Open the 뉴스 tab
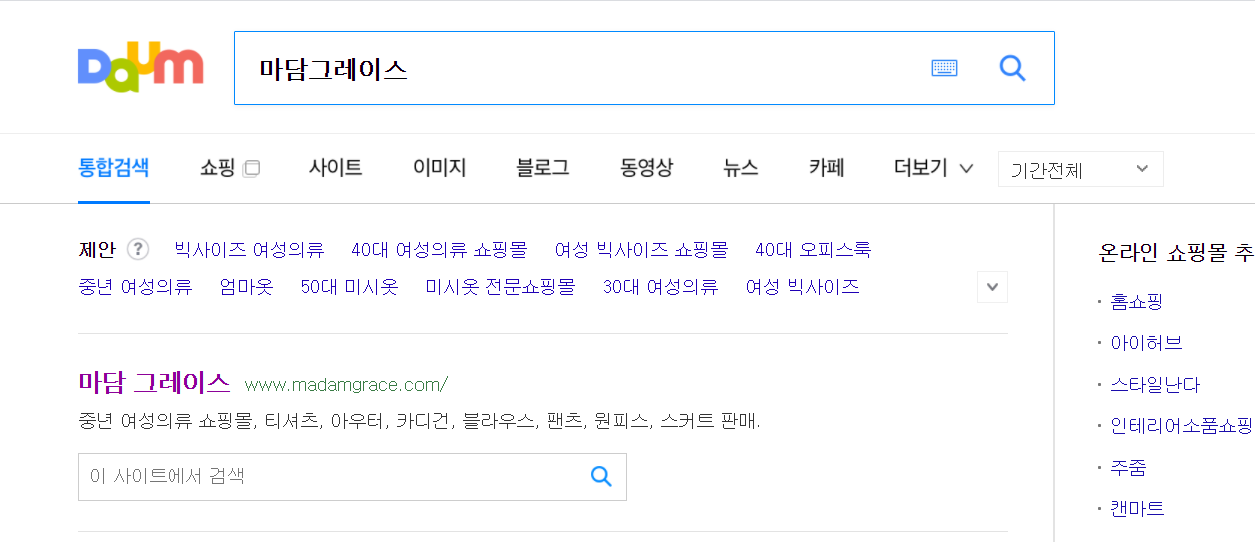 coord(741,168)
